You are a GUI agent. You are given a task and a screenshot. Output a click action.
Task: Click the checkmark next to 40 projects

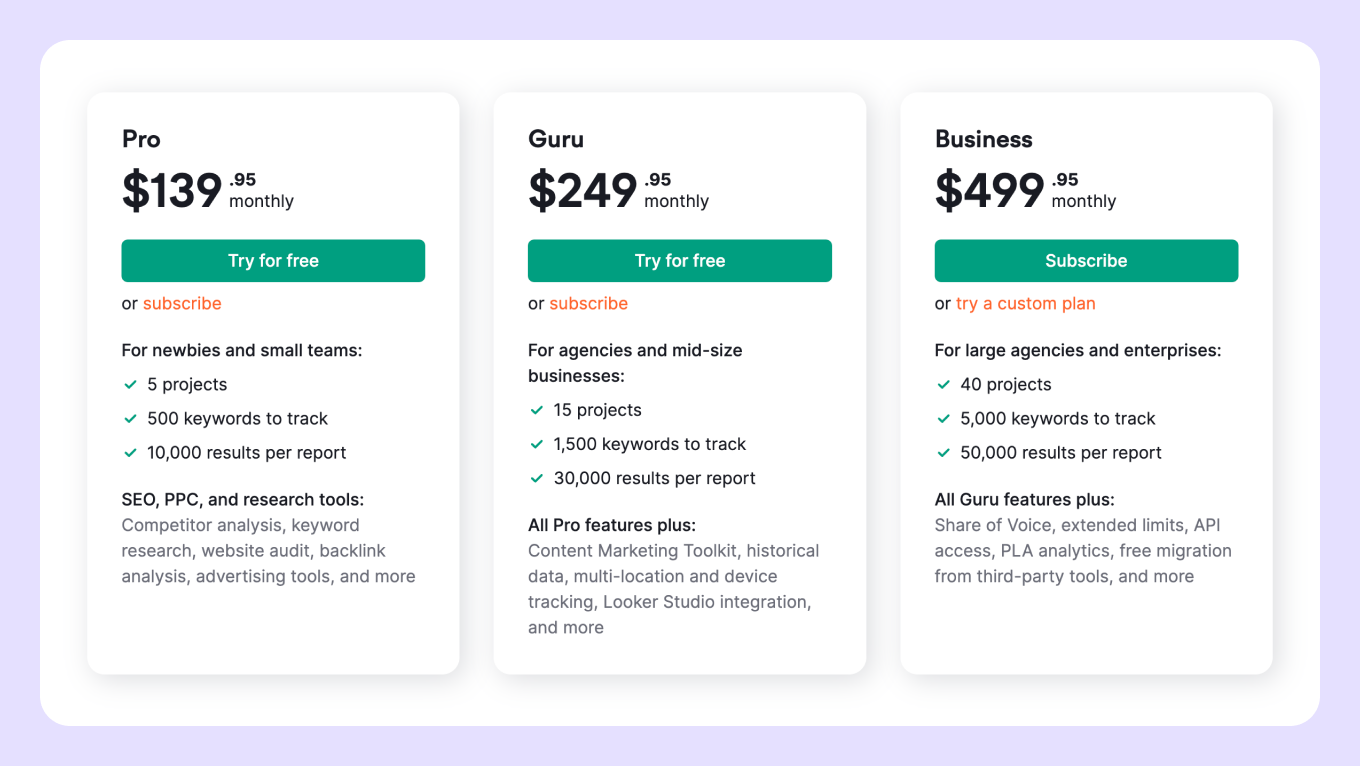point(943,384)
